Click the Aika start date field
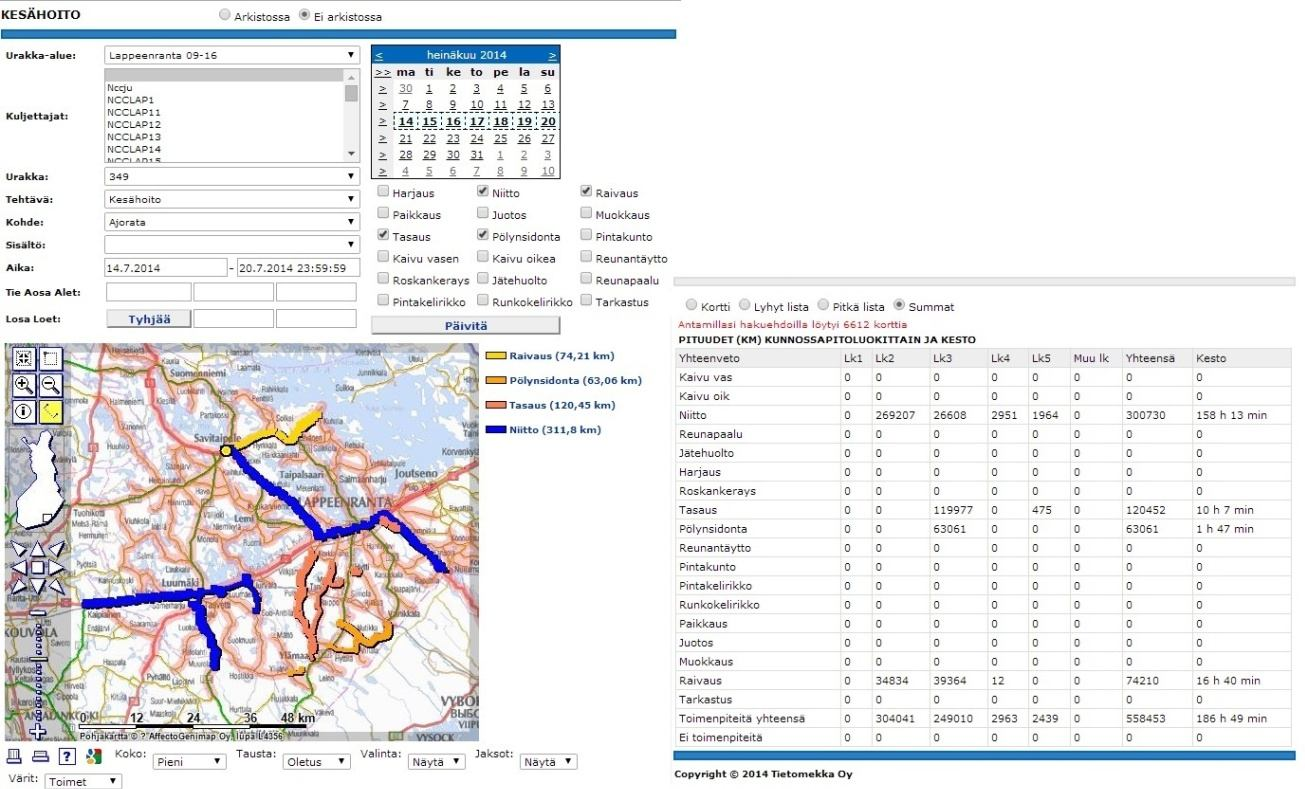The height and width of the screenshot is (789, 1305). [166, 268]
